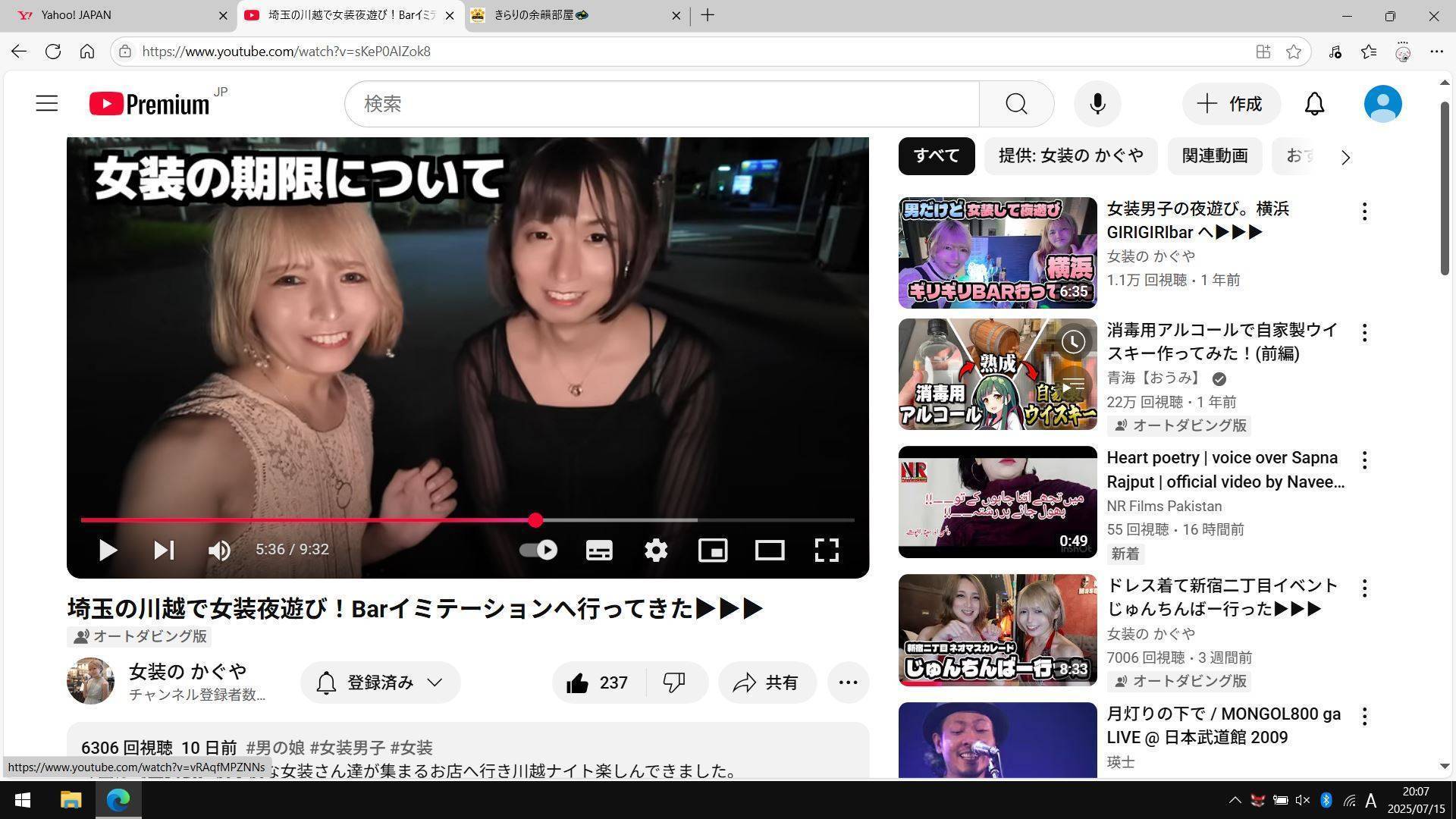
Task: Open Edge settings and more menu
Action: (1436, 52)
